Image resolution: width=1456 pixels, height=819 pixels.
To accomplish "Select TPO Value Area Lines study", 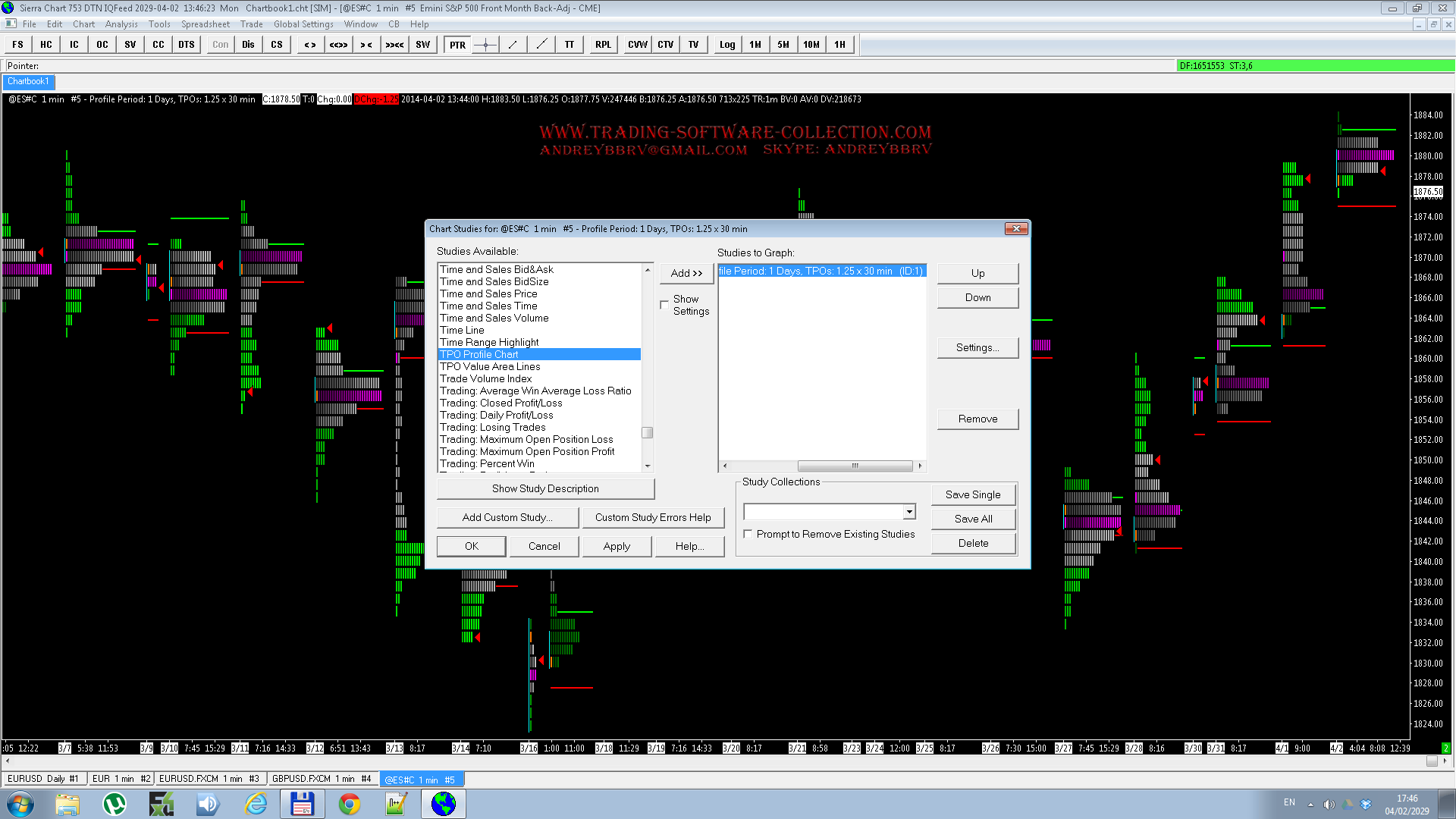I will click(x=490, y=366).
